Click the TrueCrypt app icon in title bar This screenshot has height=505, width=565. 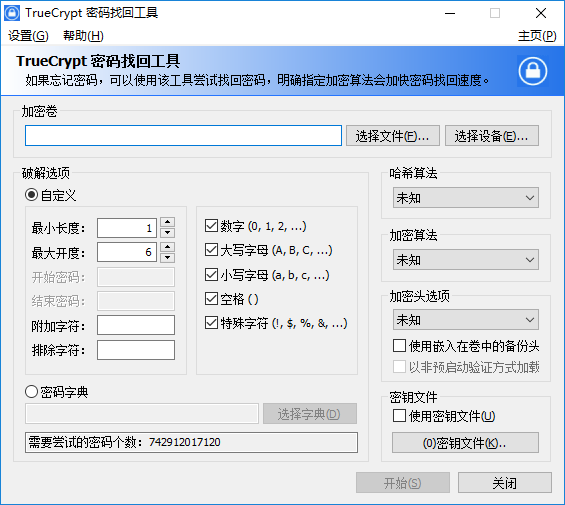(x=12, y=13)
